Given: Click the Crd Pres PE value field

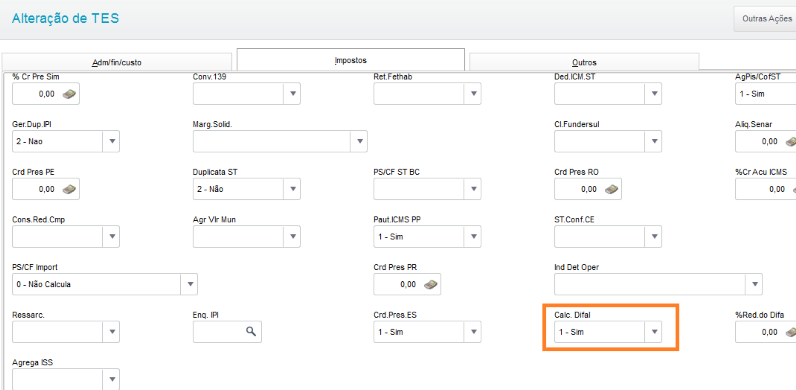Looking at the screenshot, I should click(x=46, y=189).
